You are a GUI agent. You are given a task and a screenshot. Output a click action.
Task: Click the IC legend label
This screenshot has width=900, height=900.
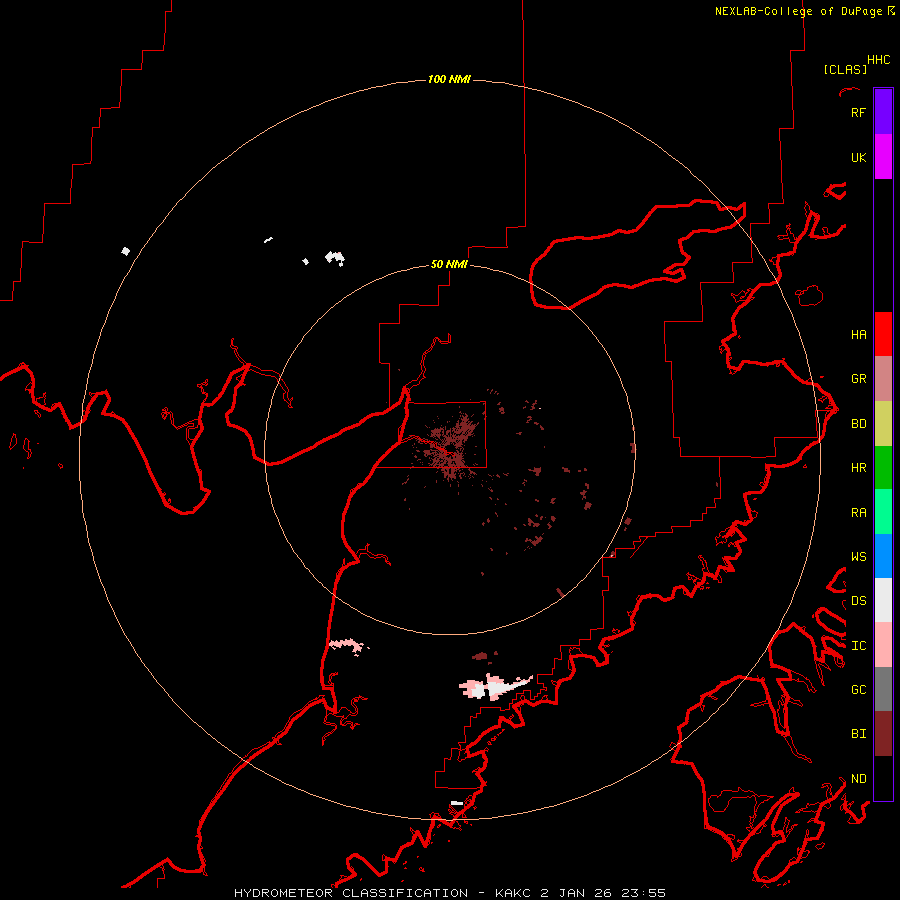pyautogui.click(x=858, y=645)
